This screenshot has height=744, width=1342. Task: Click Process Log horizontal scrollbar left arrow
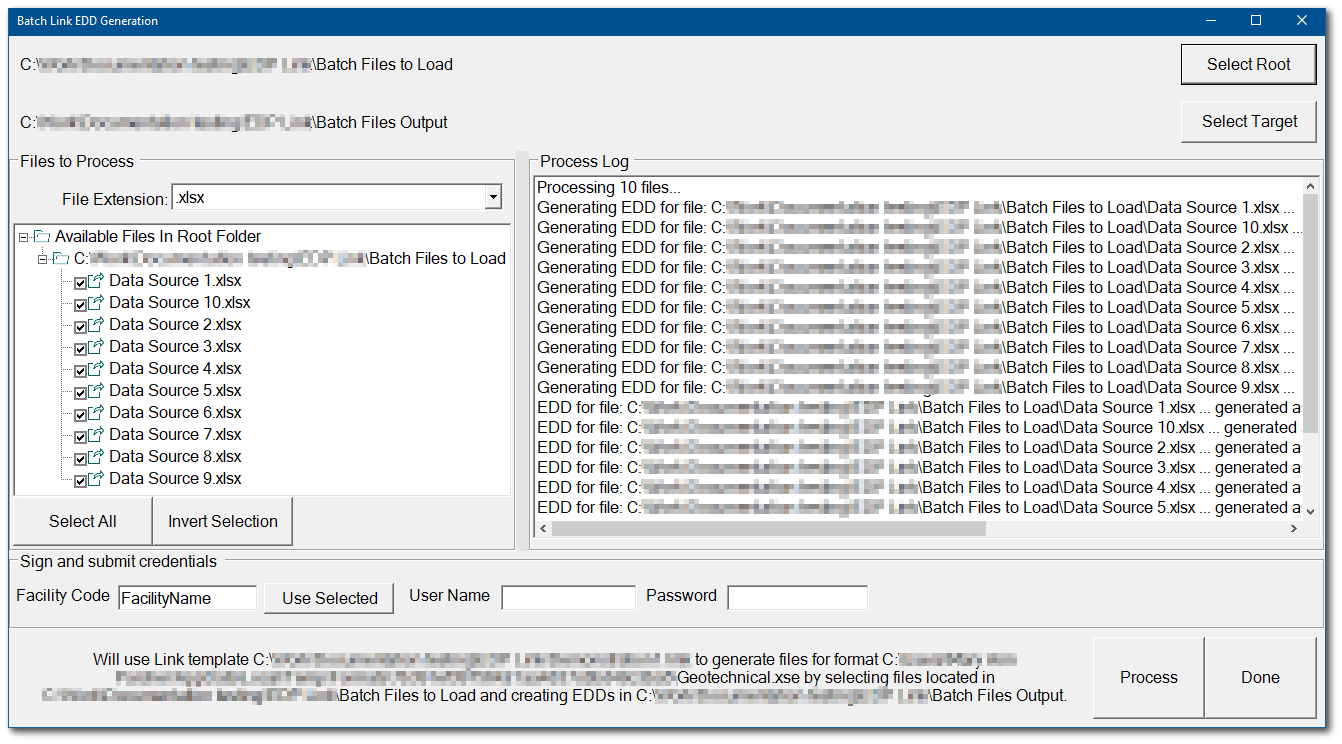pyautogui.click(x=544, y=528)
